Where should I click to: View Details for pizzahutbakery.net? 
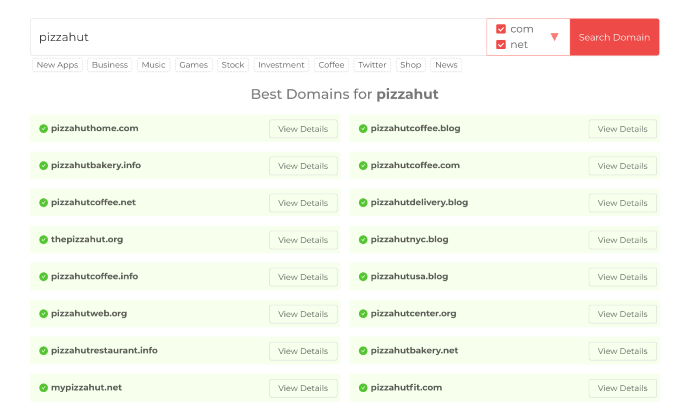[623, 351]
